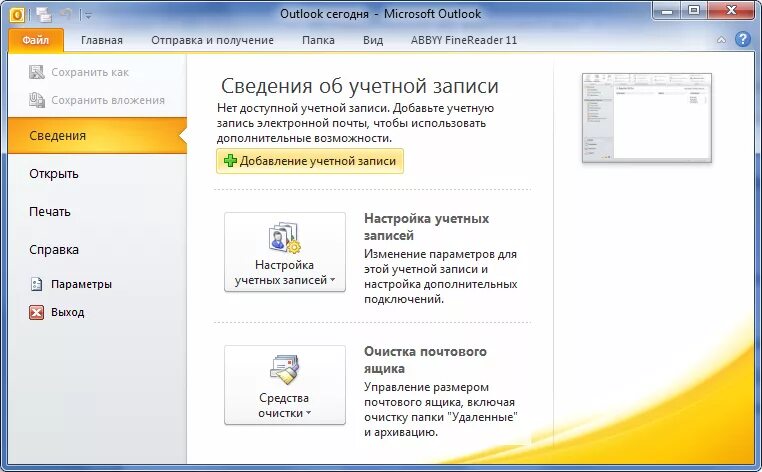Image resolution: width=762 pixels, height=472 pixels.
Task: Click the Сведения об учетной записи heading
Action: (360, 86)
